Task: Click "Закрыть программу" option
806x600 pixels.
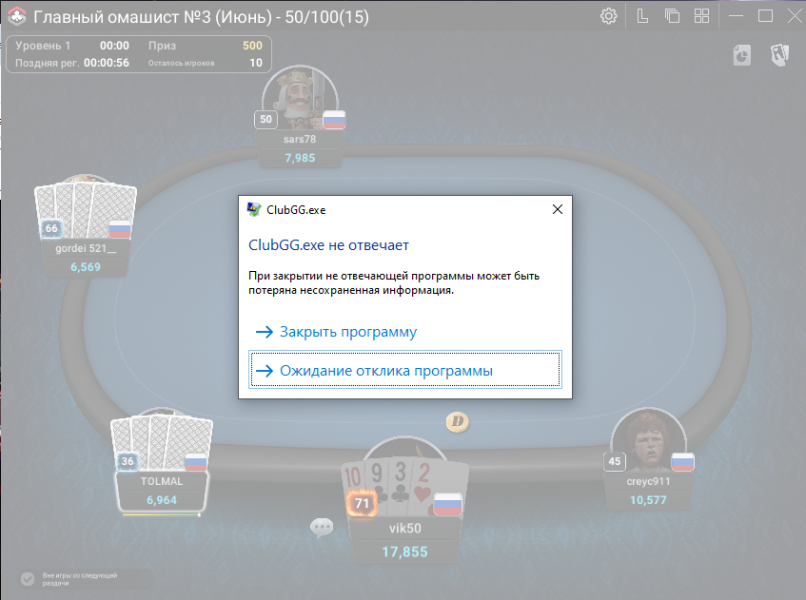Action: (x=348, y=332)
